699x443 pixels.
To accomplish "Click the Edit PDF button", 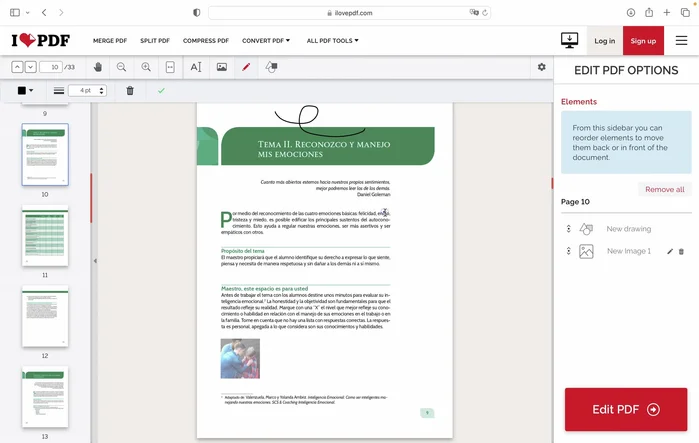I will coord(625,409).
